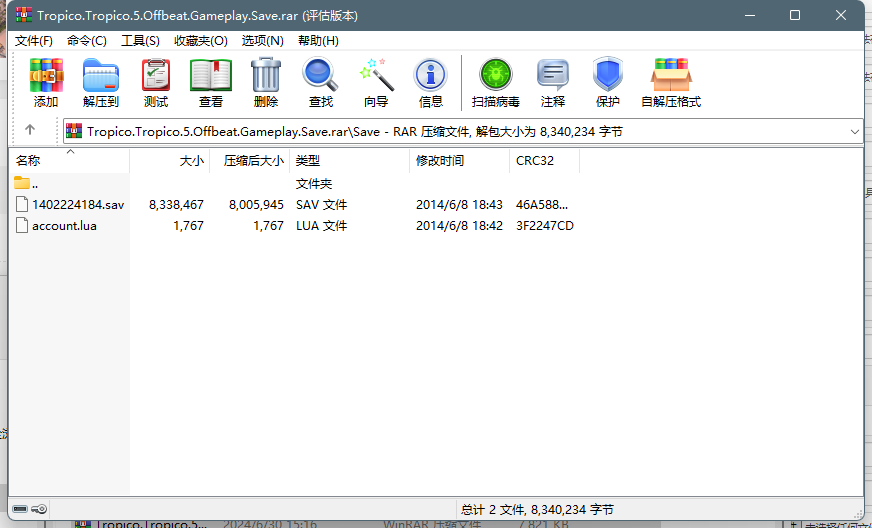Image resolution: width=872 pixels, height=528 pixels.
Task: Click the archive icon in address bar
Action: pos(74,131)
